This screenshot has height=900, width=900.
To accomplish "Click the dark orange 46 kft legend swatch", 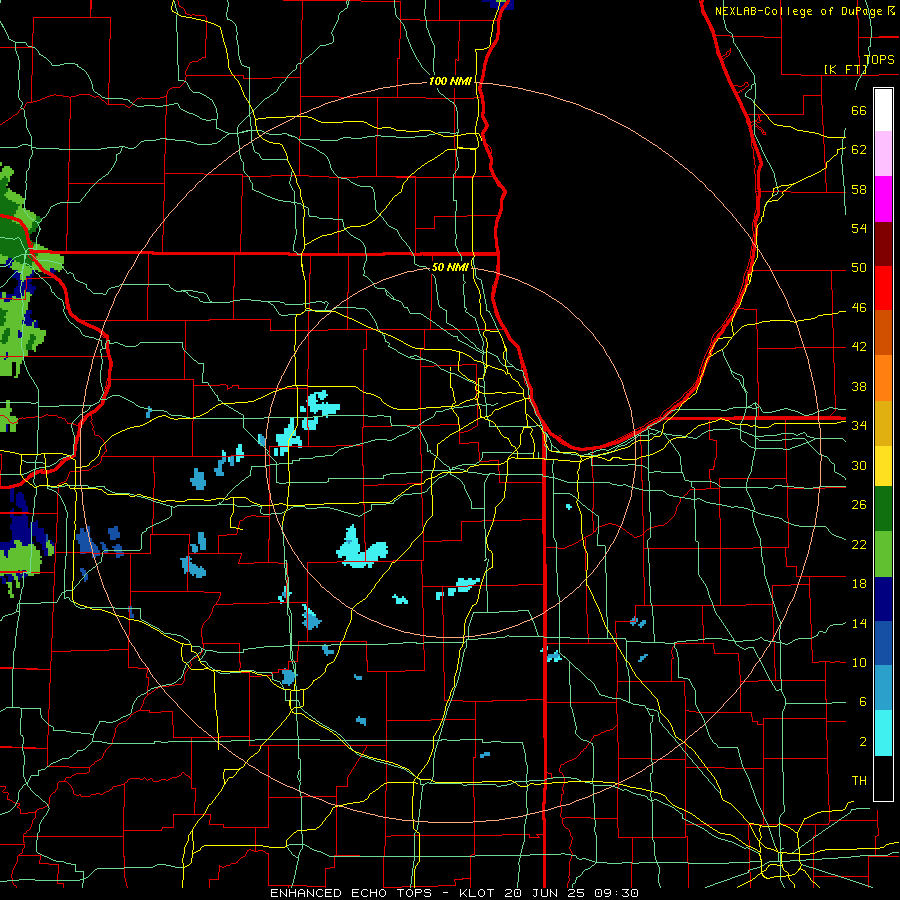I will [x=883, y=333].
